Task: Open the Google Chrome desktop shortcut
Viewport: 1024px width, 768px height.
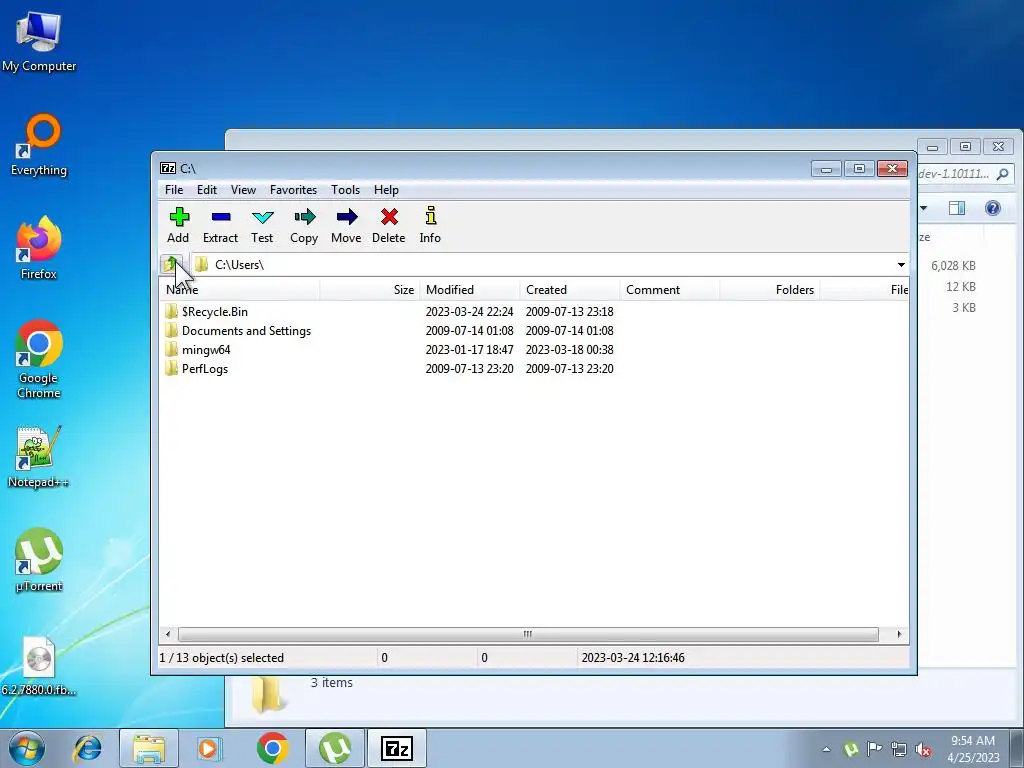Action: pyautogui.click(x=39, y=359)
